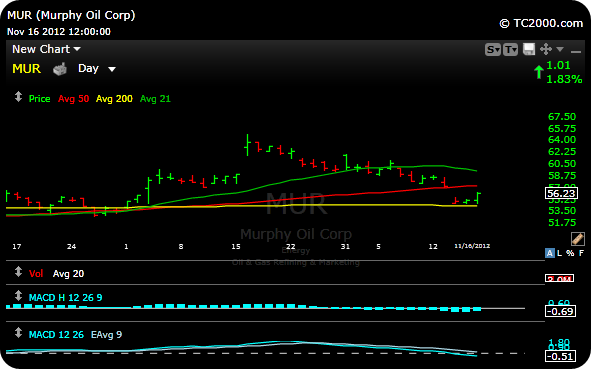The height and width of the screenshot is (369, 591).
Task: Open the small arrow menu beside move icon
Action: coord(560,49)
